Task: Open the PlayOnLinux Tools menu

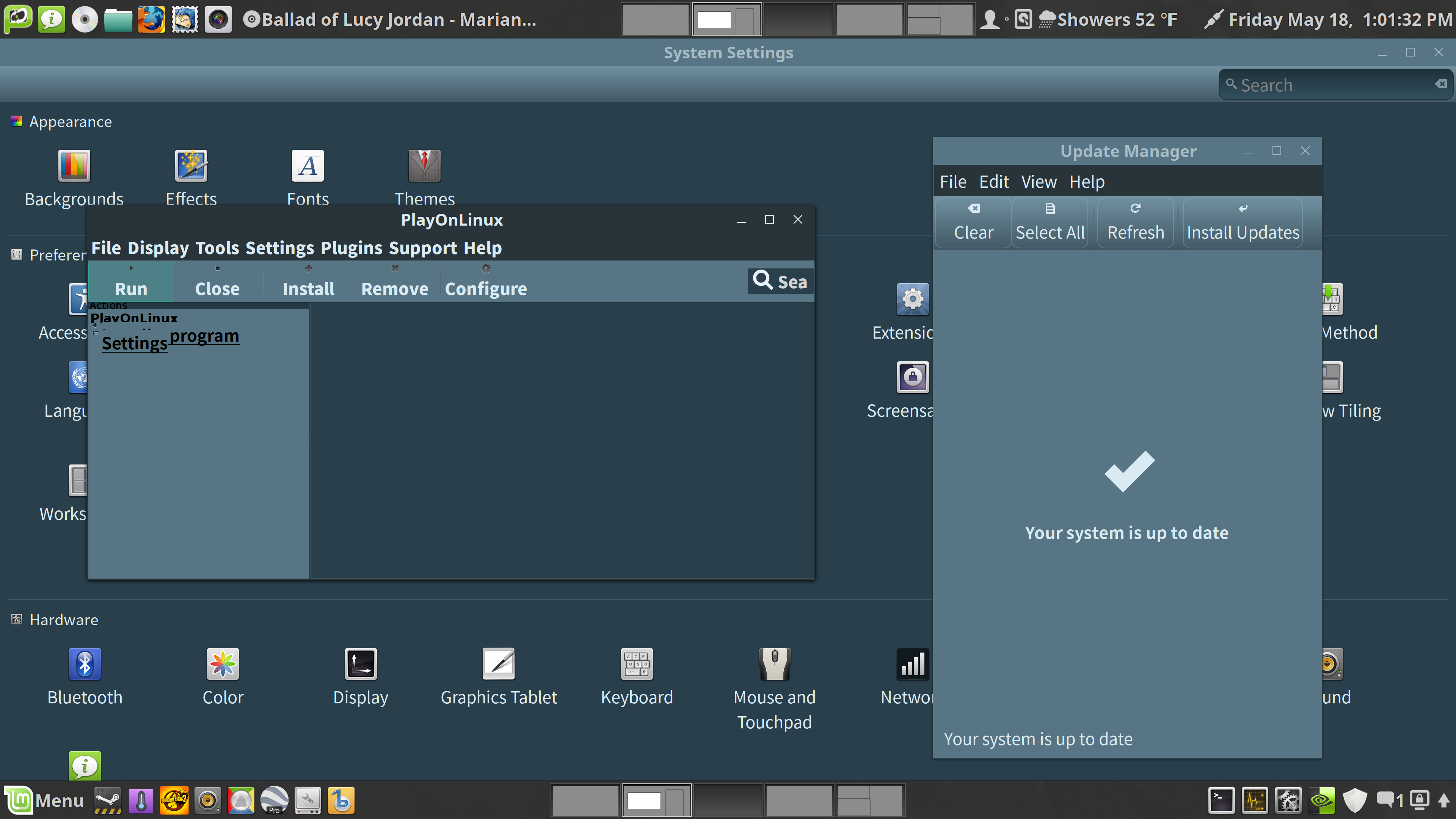Action: tap(217, 248)
